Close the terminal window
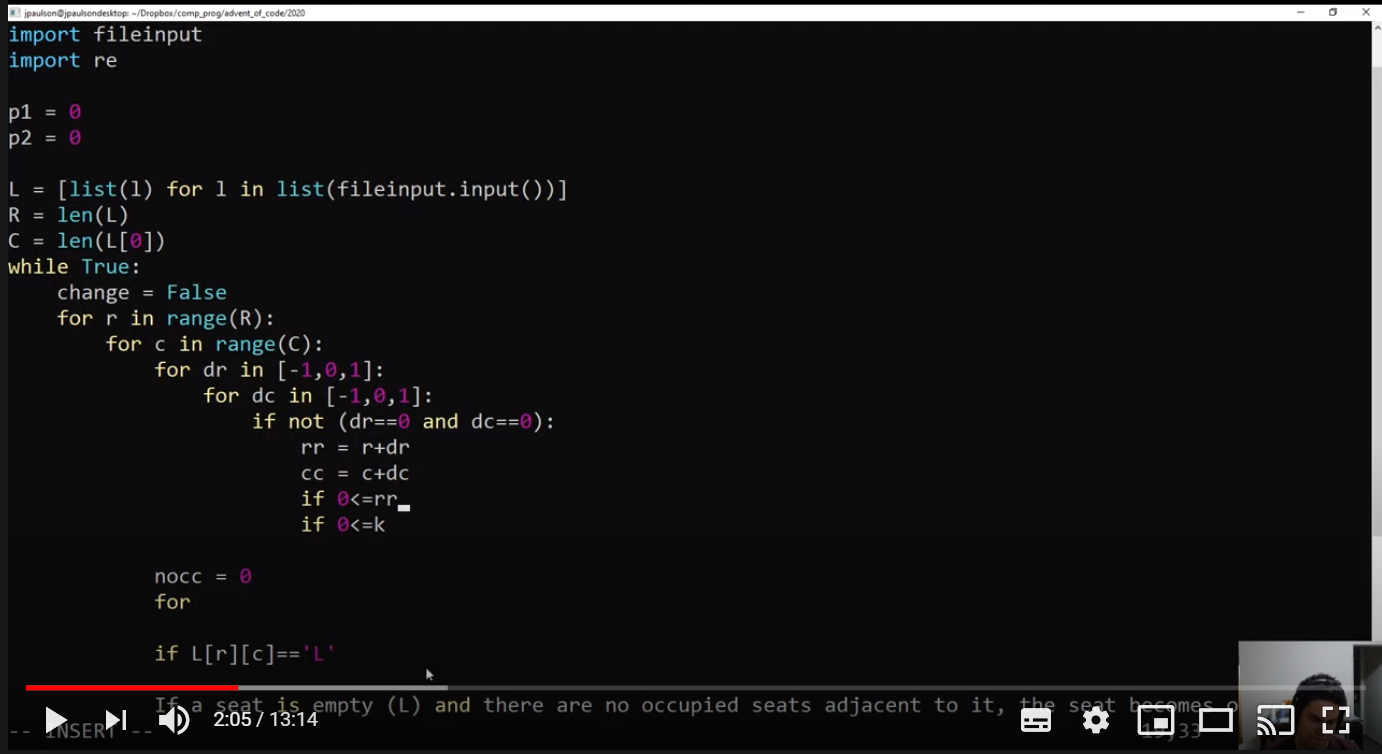This screenshot has width=1382, height=754. [1366, 12]
